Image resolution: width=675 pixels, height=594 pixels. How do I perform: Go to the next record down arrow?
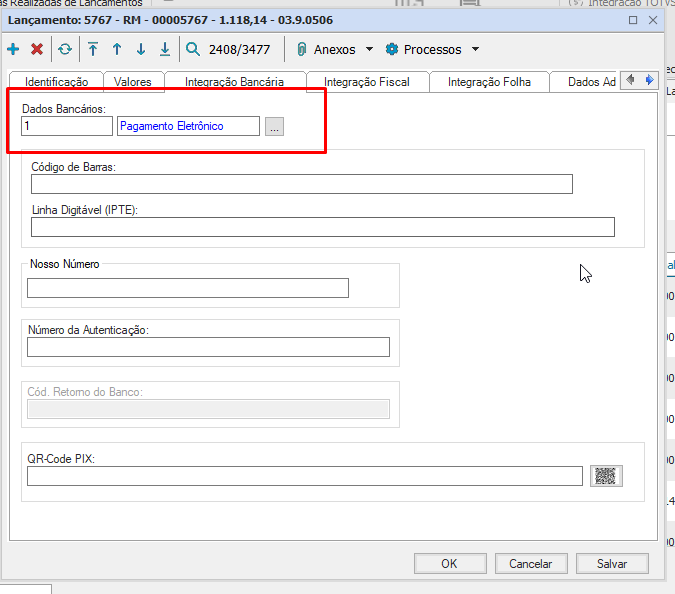tap(141, 49)
